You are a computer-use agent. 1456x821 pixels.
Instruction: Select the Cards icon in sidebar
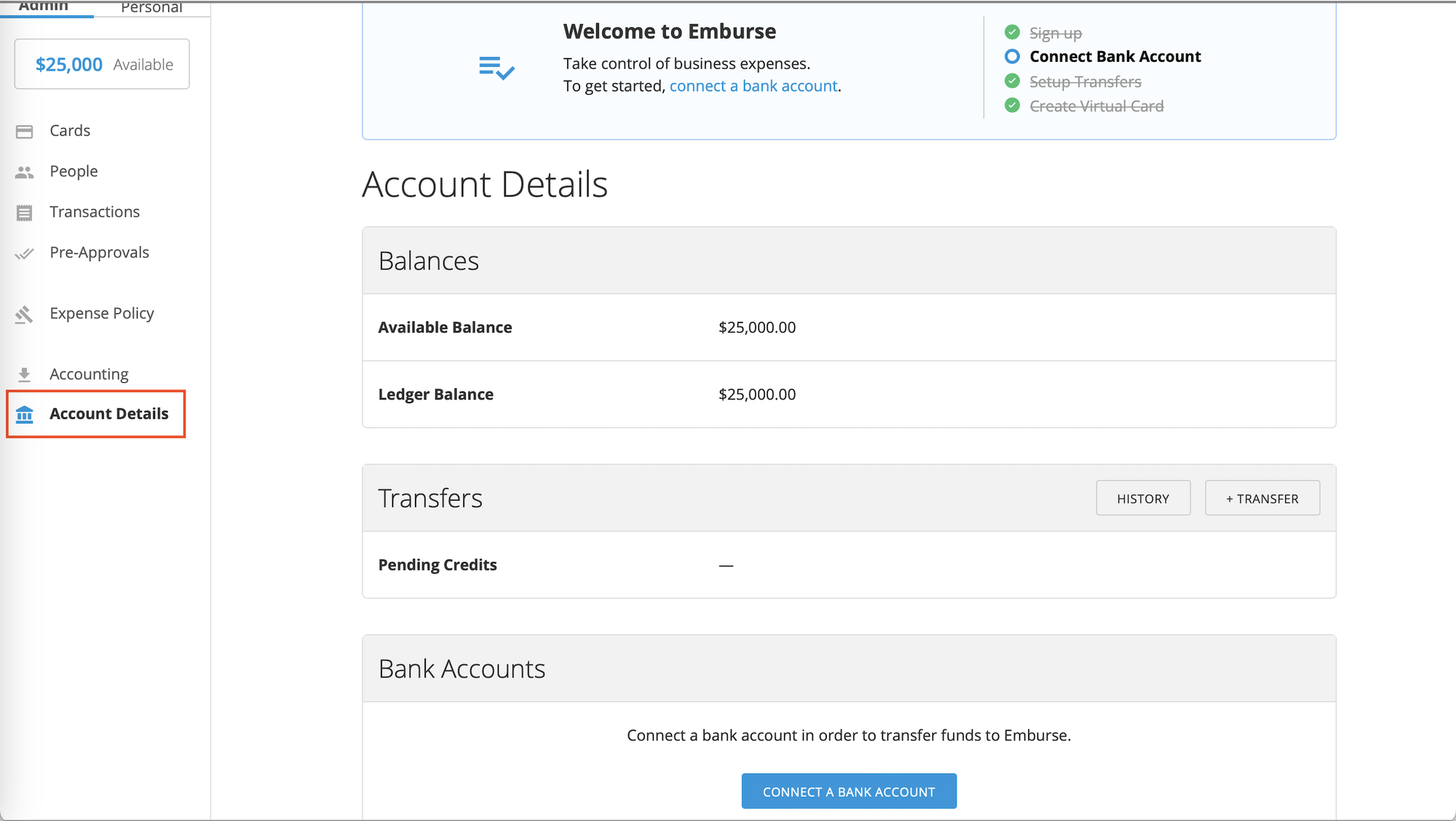[x=24, y=131]
